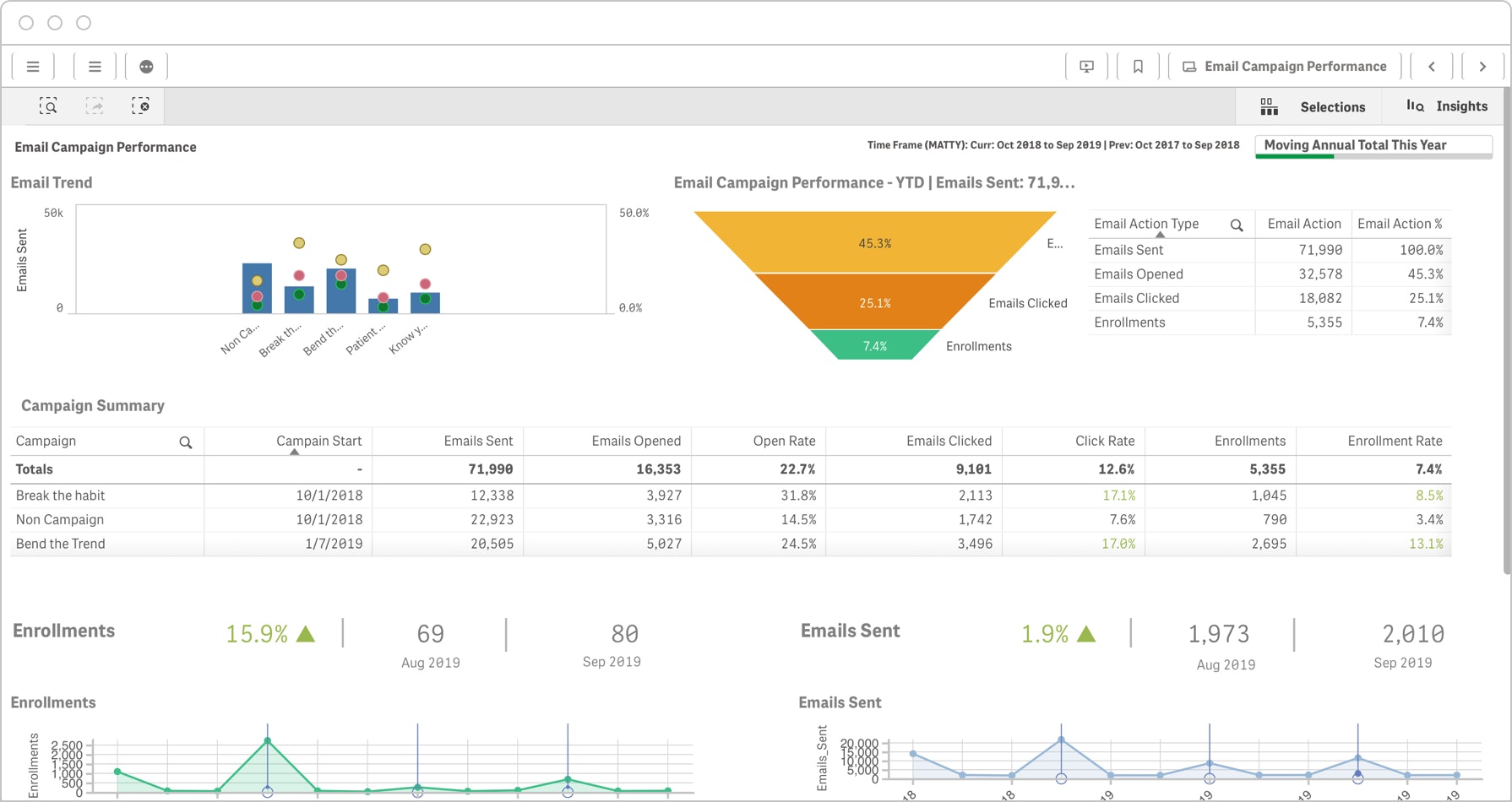Image resolution: width=1512 pixels, height=802 pixels.
Task: Activate the smart search selection tool
Action: pos(48,106)
